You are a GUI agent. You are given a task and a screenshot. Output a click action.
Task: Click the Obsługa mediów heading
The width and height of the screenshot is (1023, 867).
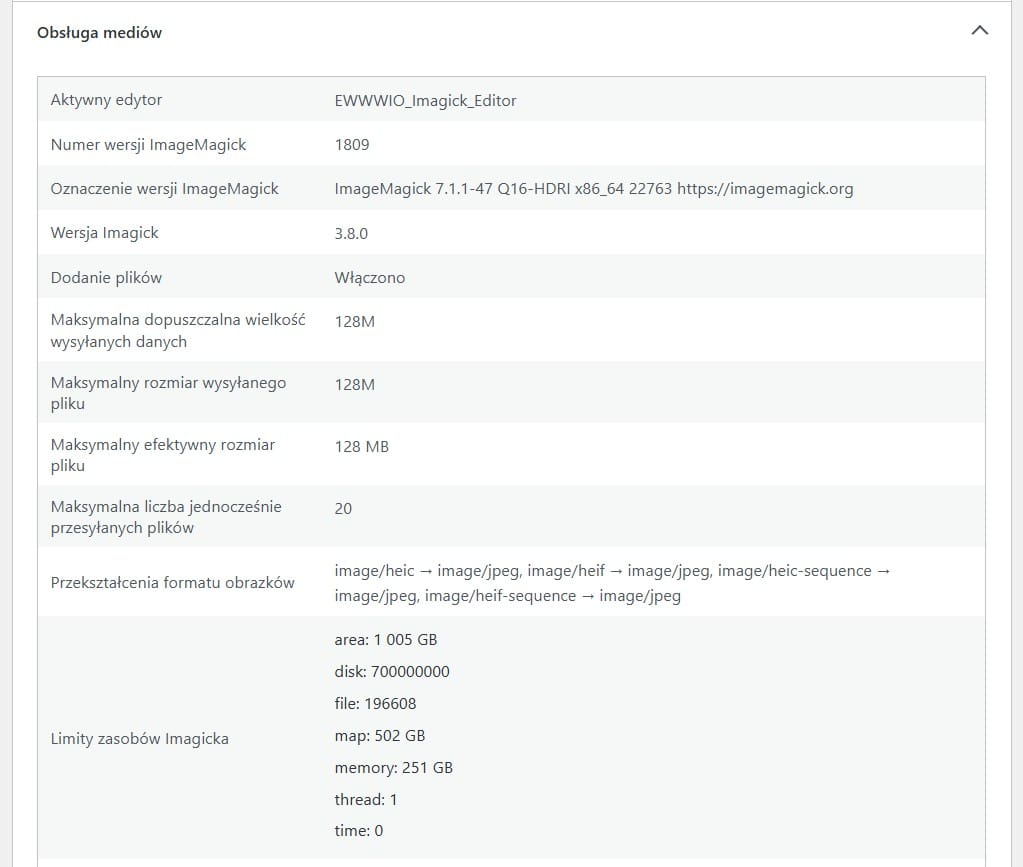click(99, 33)
